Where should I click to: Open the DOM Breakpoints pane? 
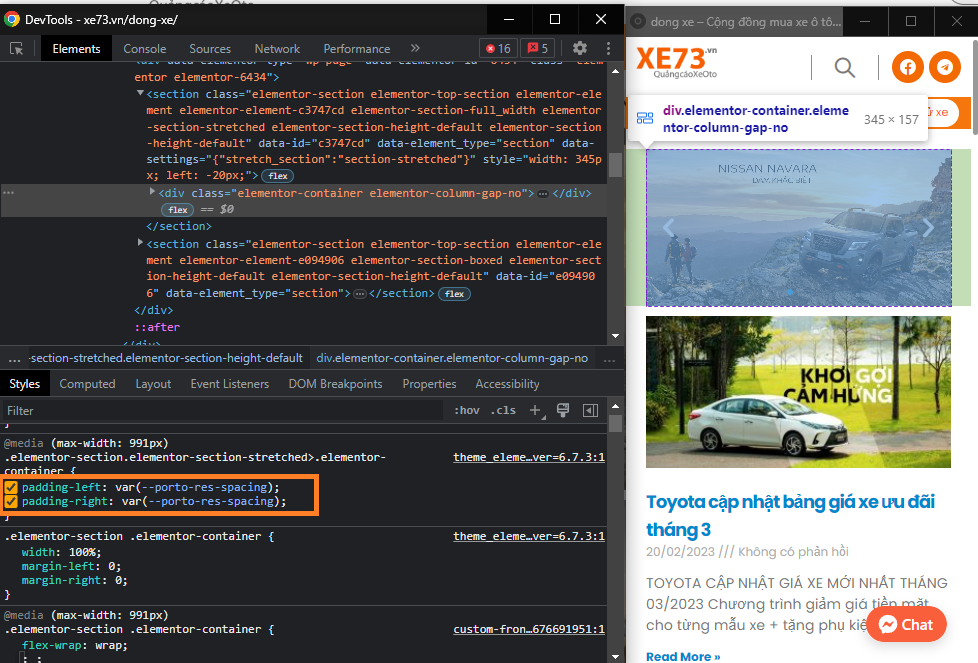(x=335, y=384)
